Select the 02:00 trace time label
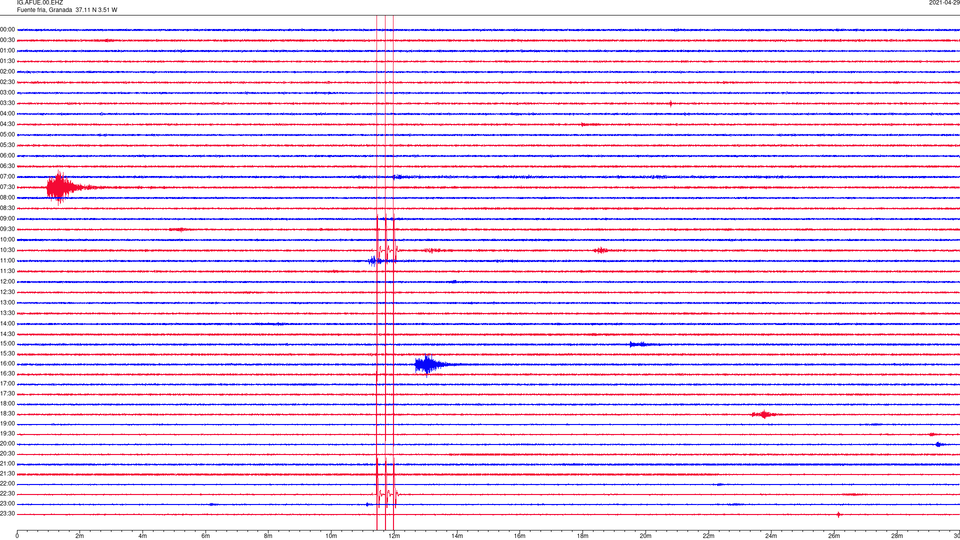960x540 pixels. (x=7, y=72)
